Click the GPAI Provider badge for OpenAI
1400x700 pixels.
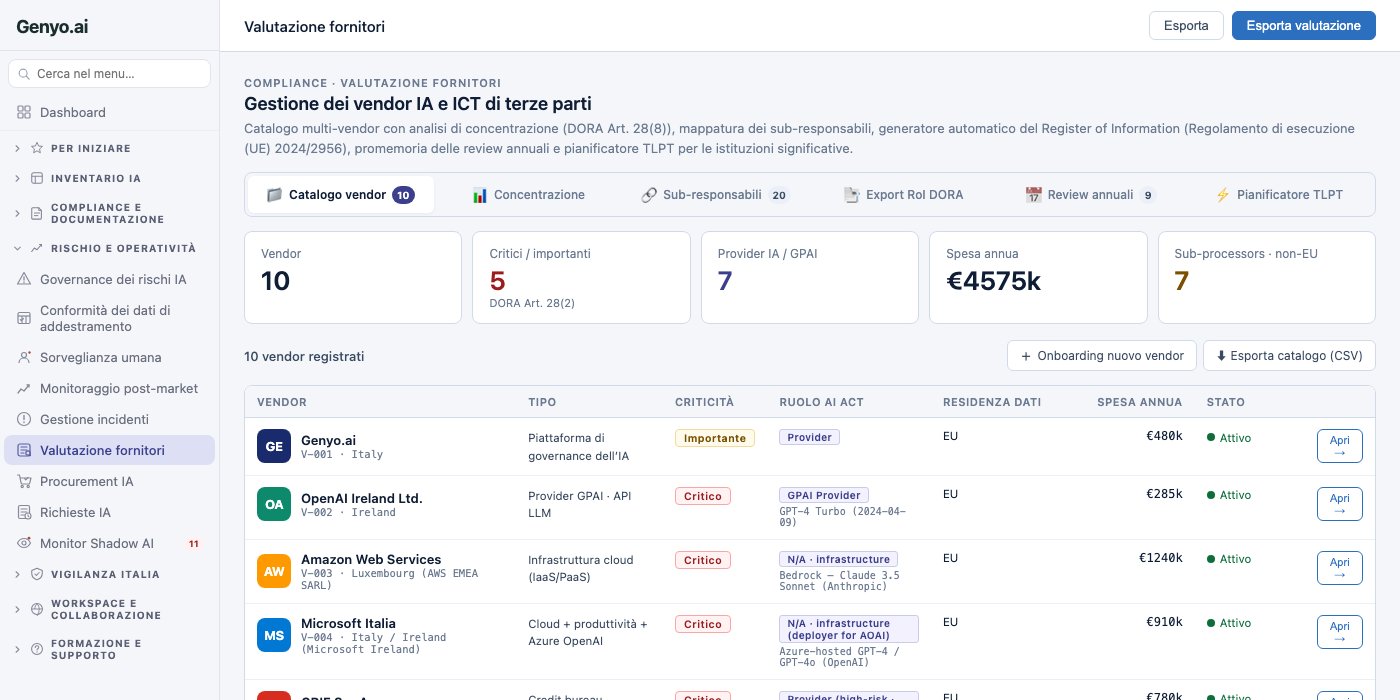pos(824,495)
